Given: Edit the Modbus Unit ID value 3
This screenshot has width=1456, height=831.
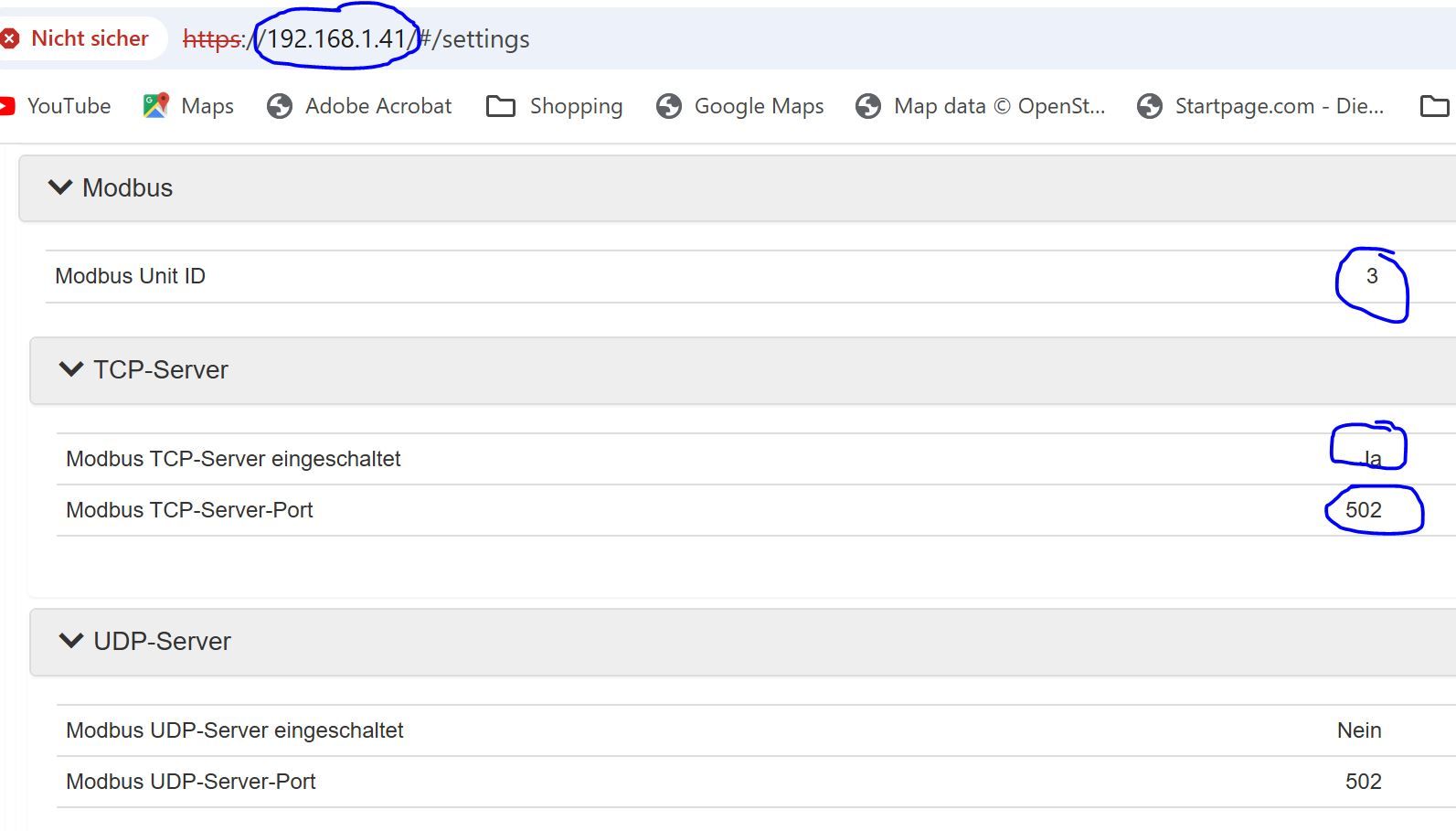Looking at the screenshot, I should [x=1372, y=276].
